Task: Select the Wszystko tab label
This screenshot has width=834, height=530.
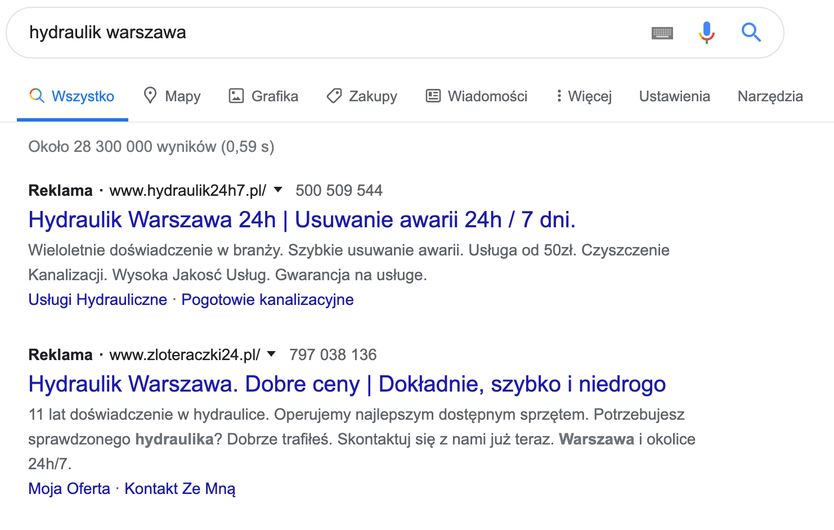Action: click(82, 96)
